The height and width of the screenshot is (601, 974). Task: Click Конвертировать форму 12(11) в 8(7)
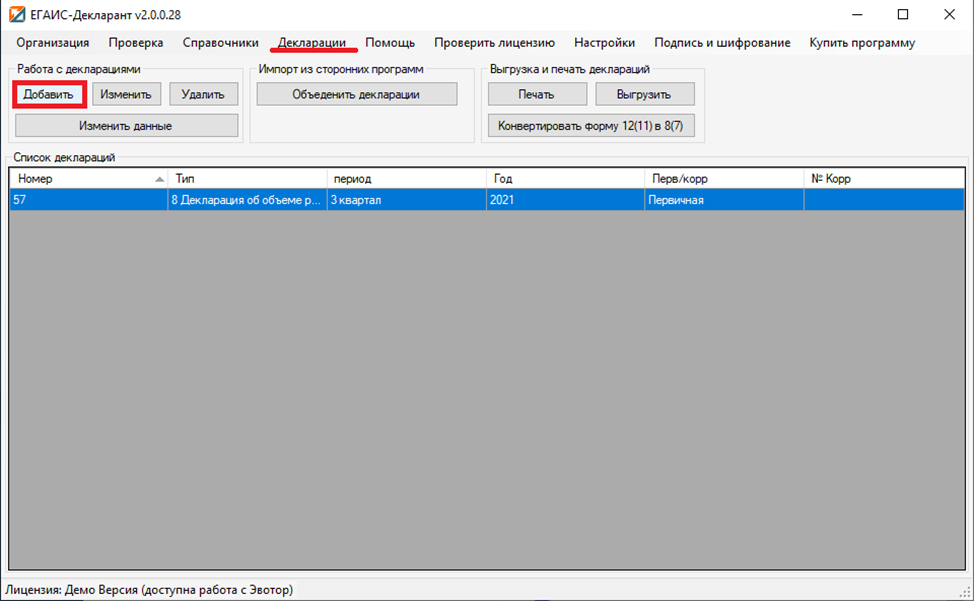click(x=591, y=126)
